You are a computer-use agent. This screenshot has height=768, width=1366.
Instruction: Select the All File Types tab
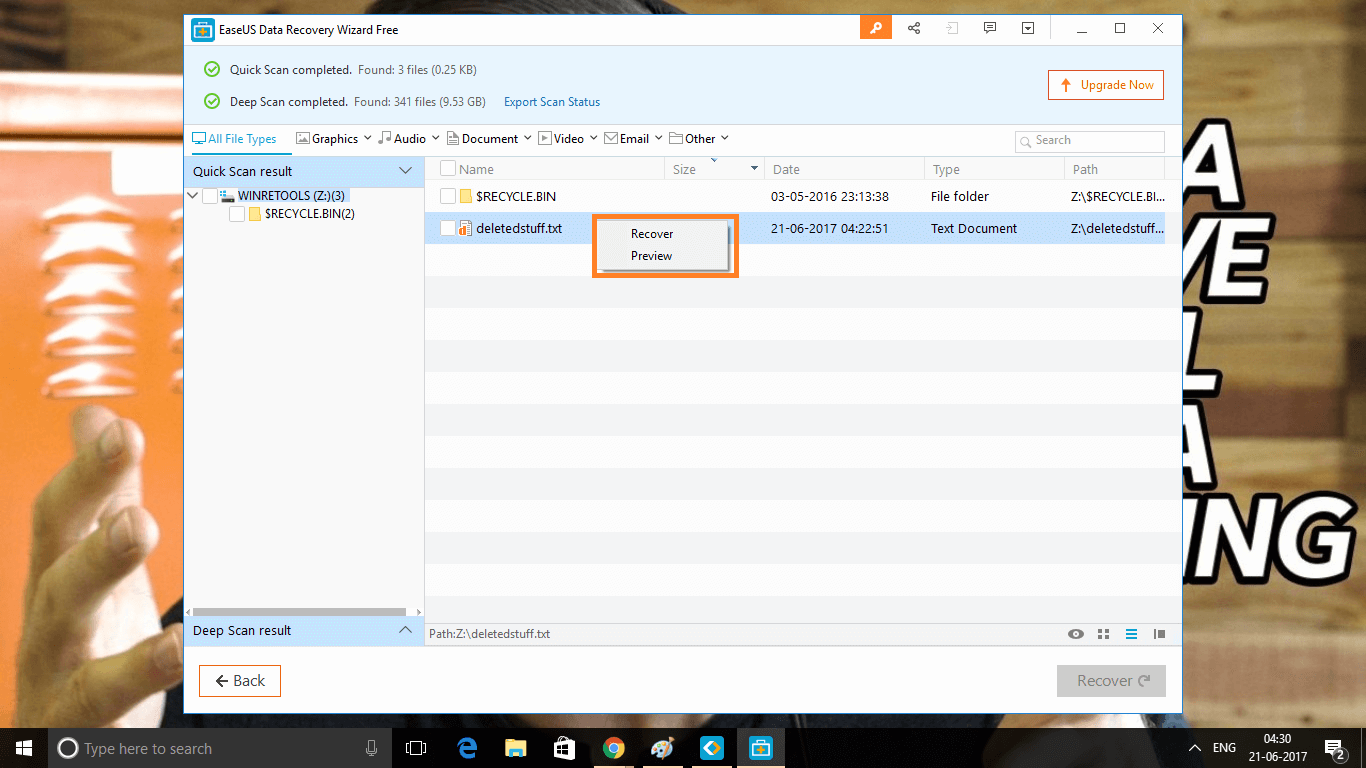(x=234, y=139)
